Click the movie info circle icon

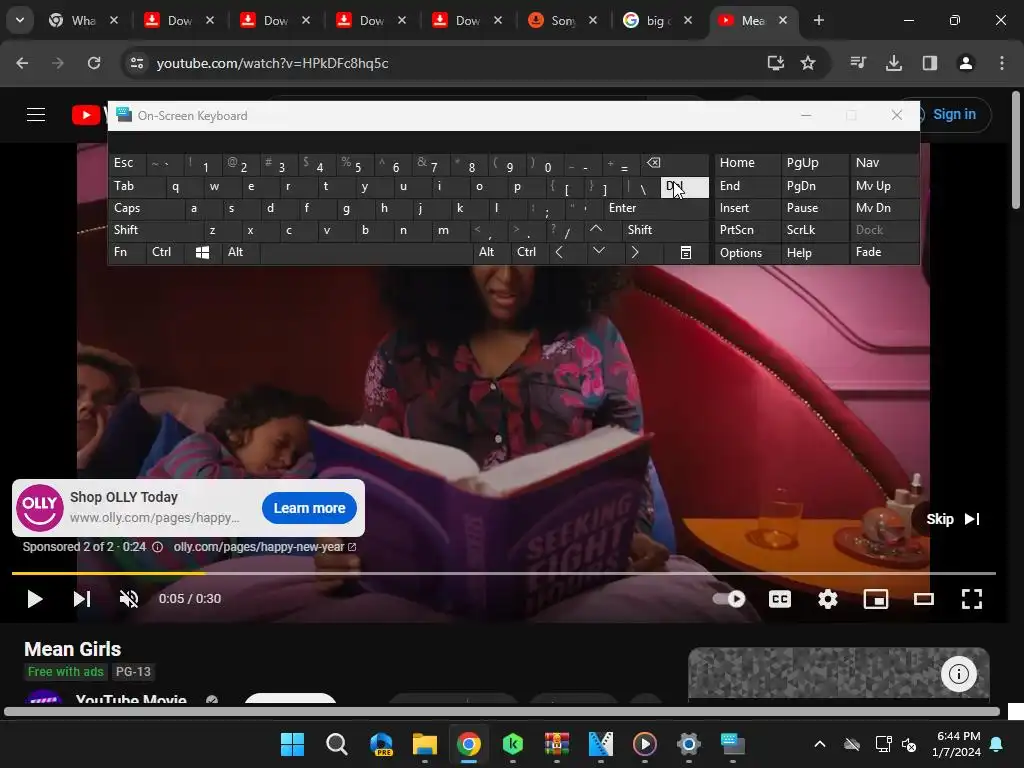959,673
